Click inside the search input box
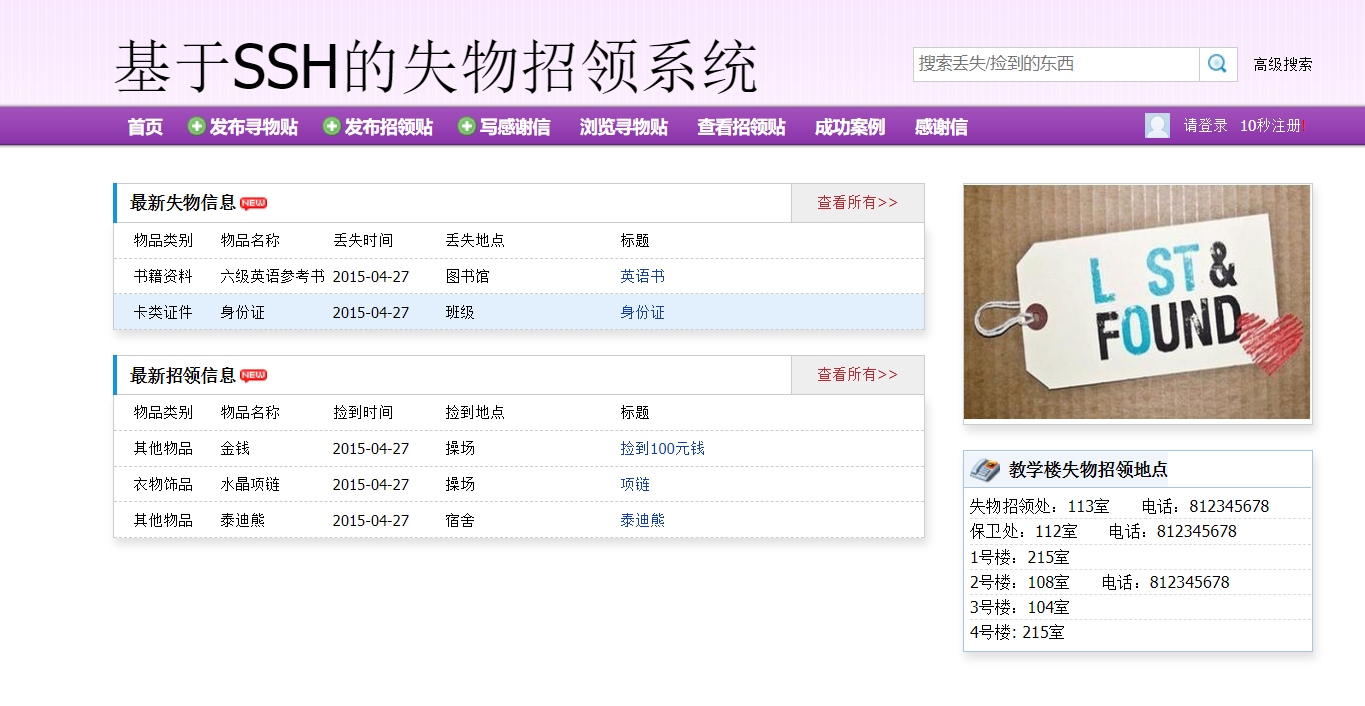 coord(1050,63)
